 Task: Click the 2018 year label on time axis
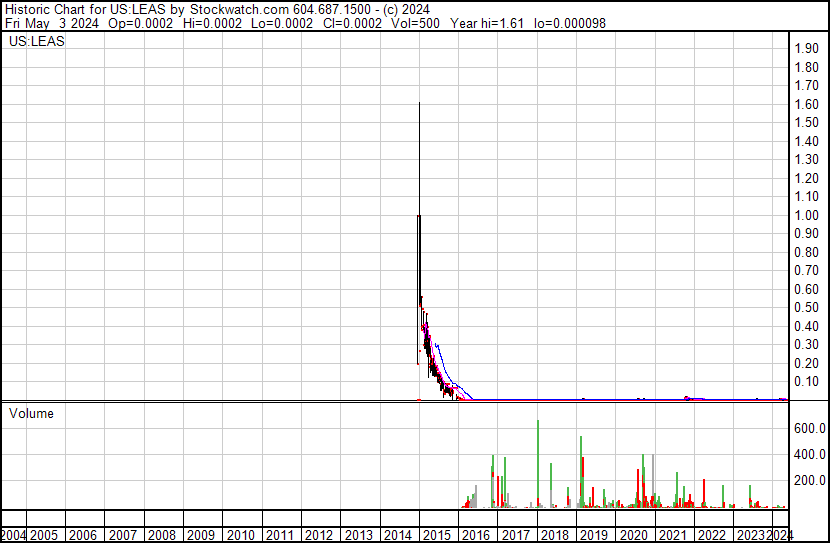[x=555, y=535]
